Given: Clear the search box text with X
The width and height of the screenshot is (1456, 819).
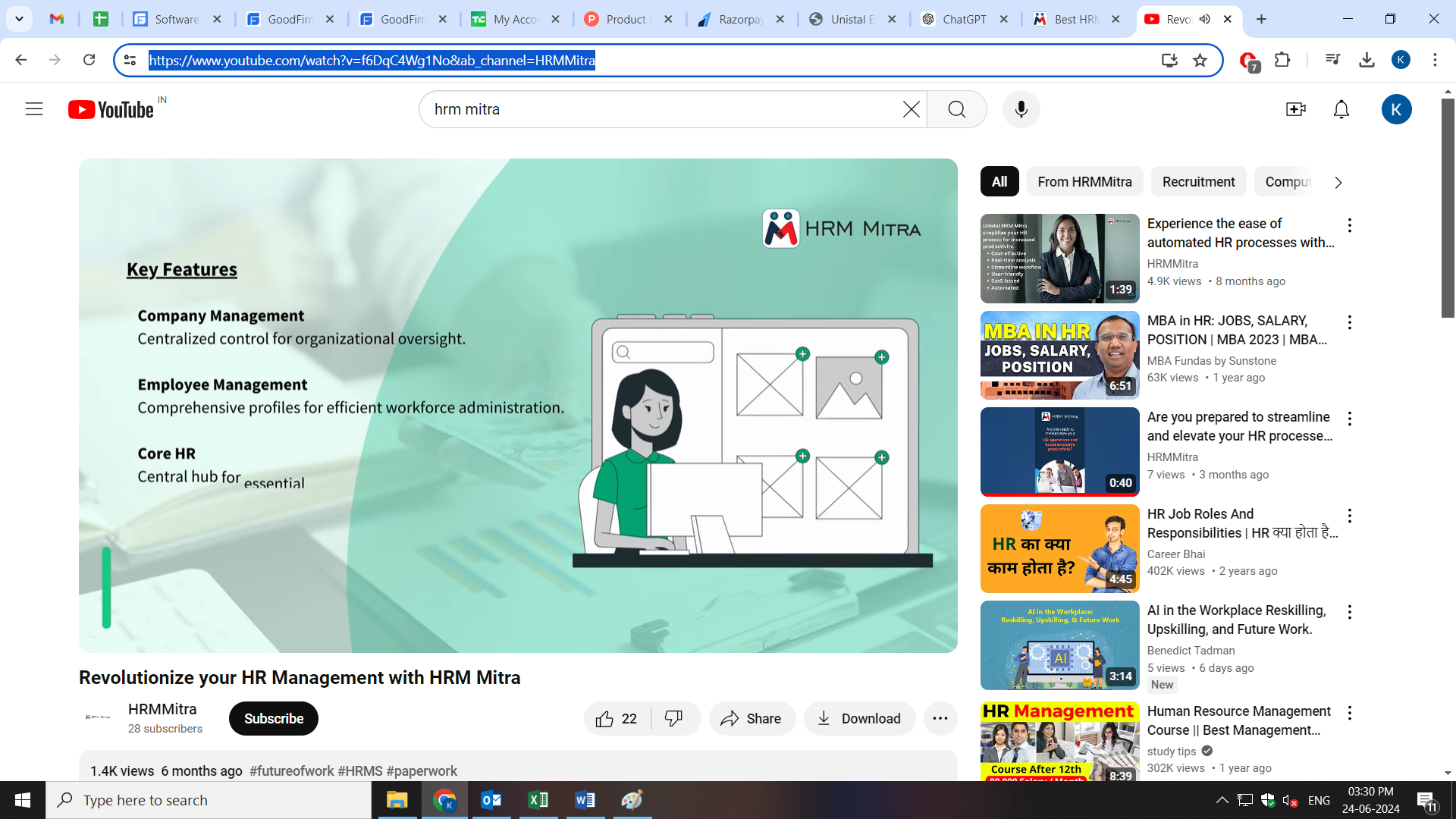Looking at the screenshot, I should point(911,109).
